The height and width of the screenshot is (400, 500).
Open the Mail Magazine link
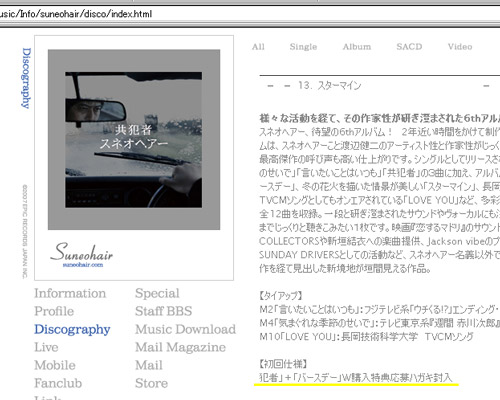point(180,348)
